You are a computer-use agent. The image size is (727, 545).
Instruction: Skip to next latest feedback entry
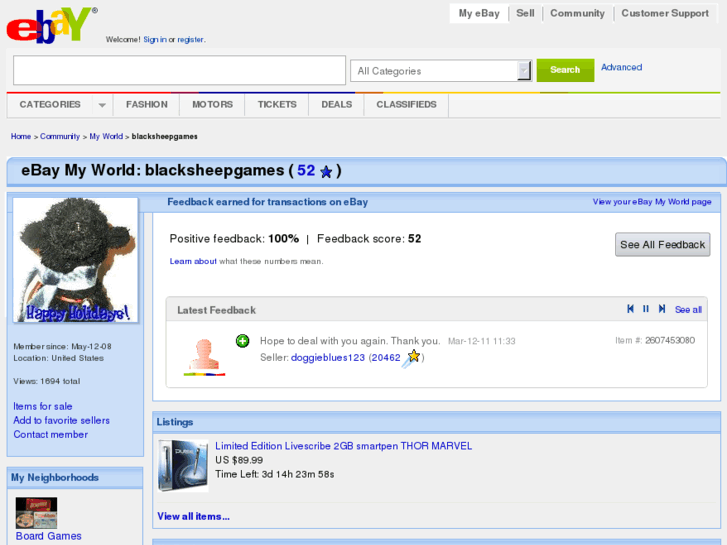coord(662,309)
